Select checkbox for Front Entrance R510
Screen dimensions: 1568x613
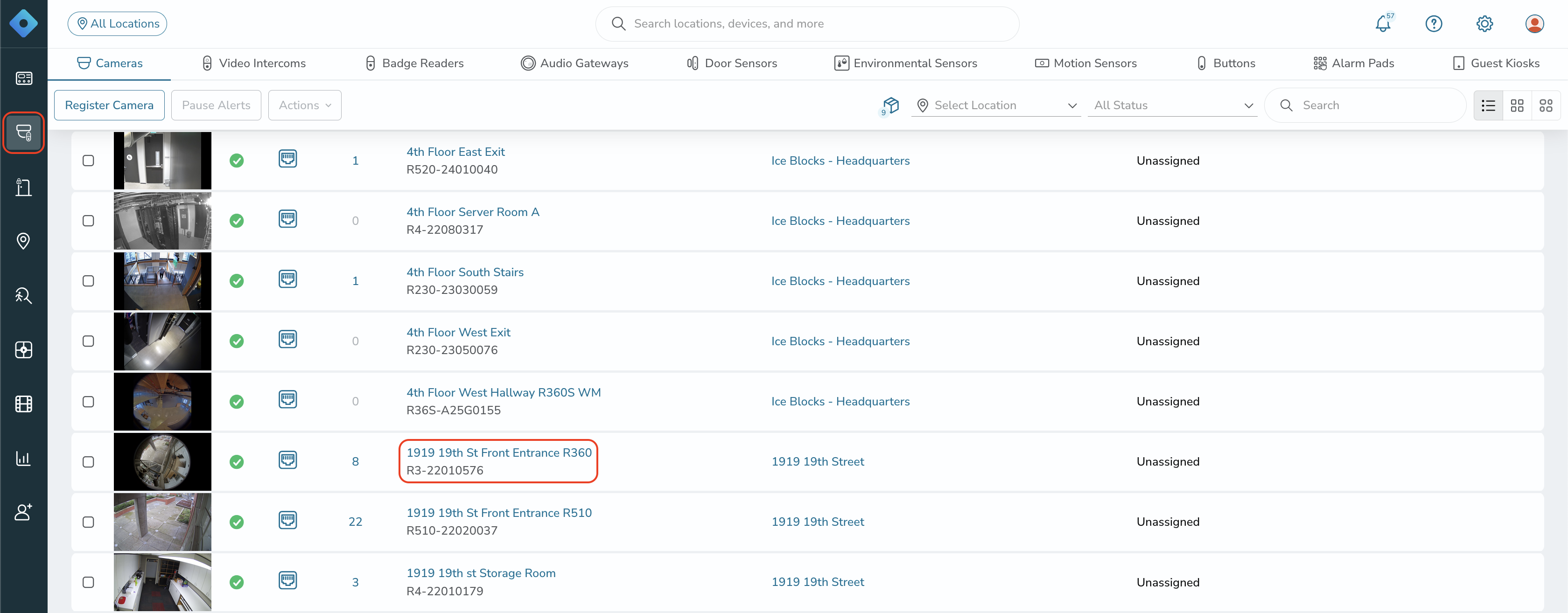tap(88, 522)
